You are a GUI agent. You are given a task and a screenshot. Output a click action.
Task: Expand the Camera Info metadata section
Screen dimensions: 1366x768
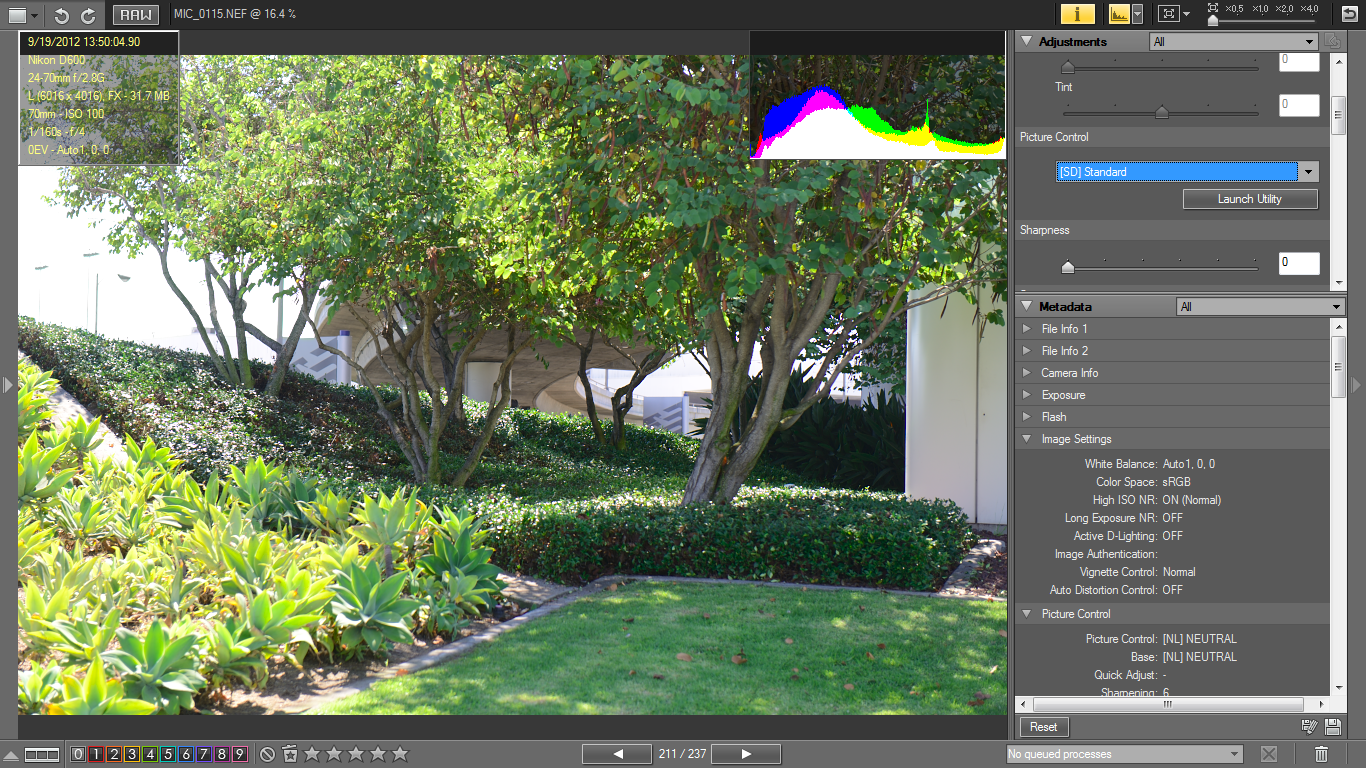(x=1026, y=372)
